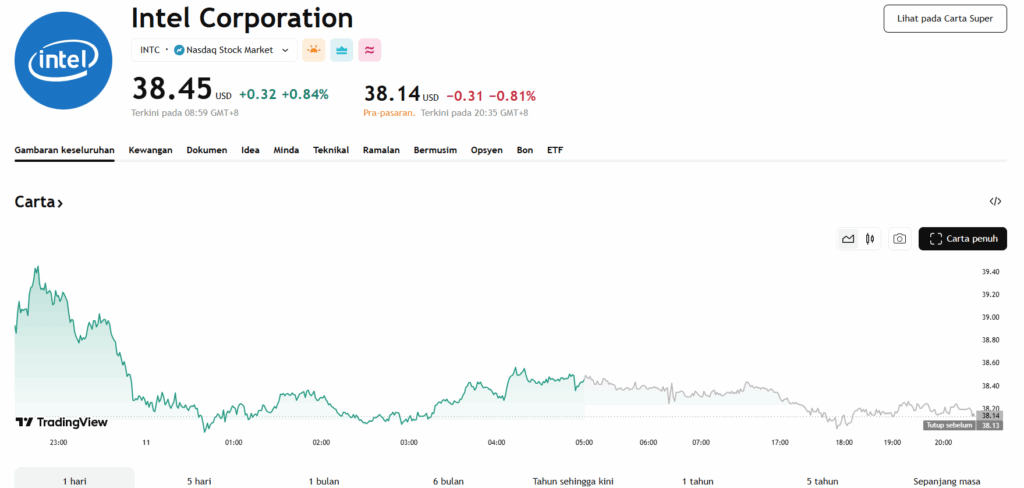Open the Kewangan tab
This screenshot has width=1024, height=488.
[x=150, y=150]
